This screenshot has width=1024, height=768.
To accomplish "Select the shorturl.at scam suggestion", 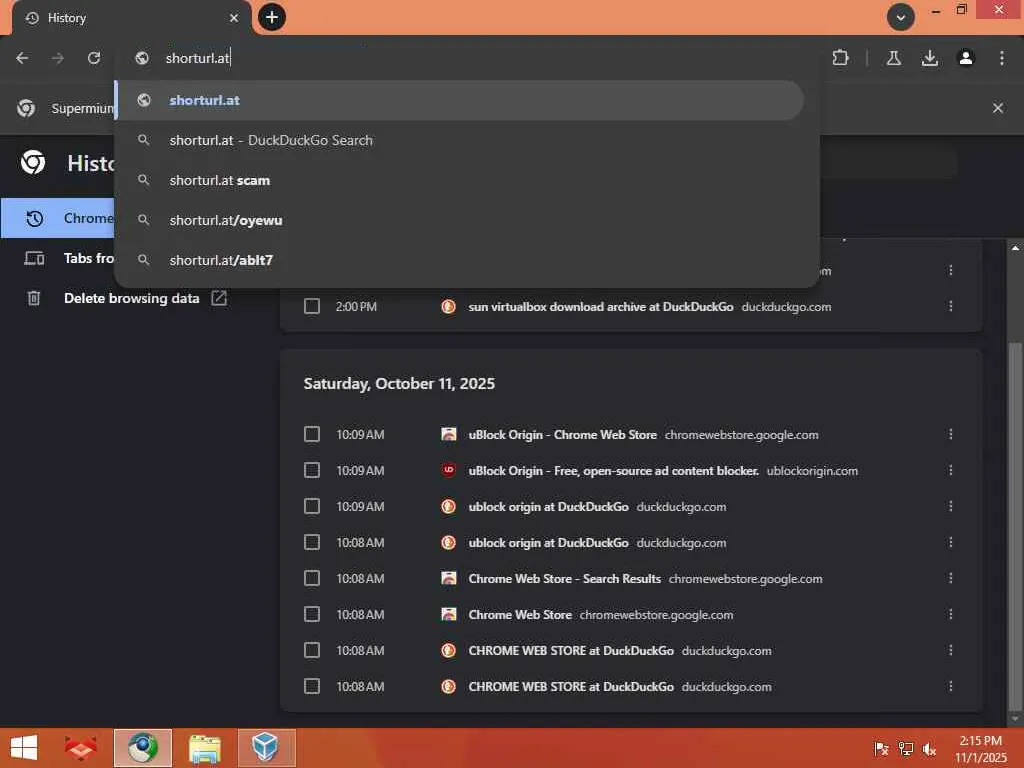I will pos(459,180).
